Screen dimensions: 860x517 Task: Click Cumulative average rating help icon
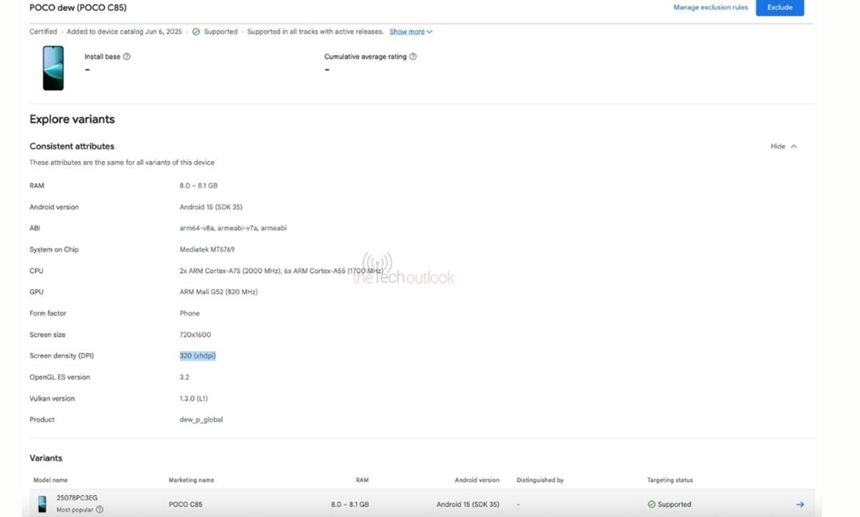click(413, 56)
